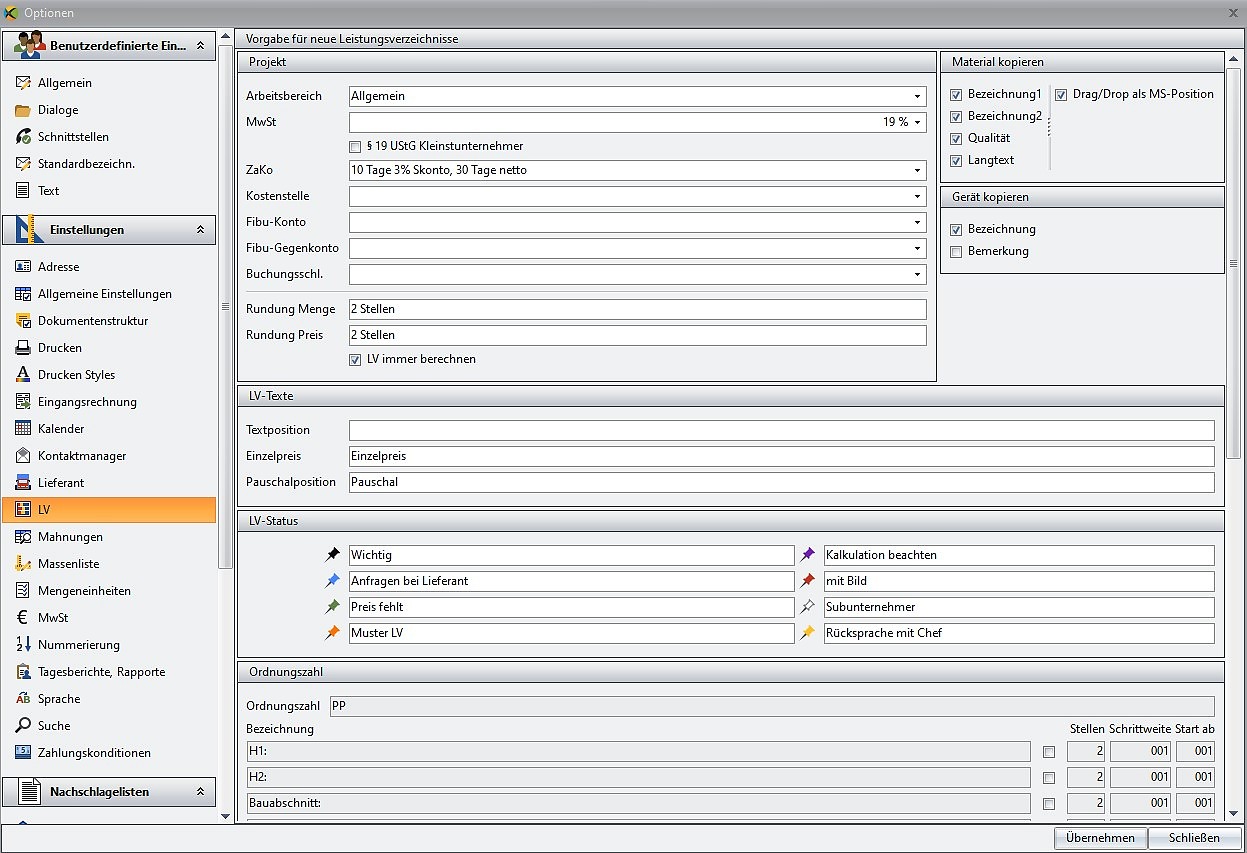The width and height of the screenshot is (1247, 853).
Task: Enable Bemerkung under Gerät kopieren
Action: click(956, 252)
